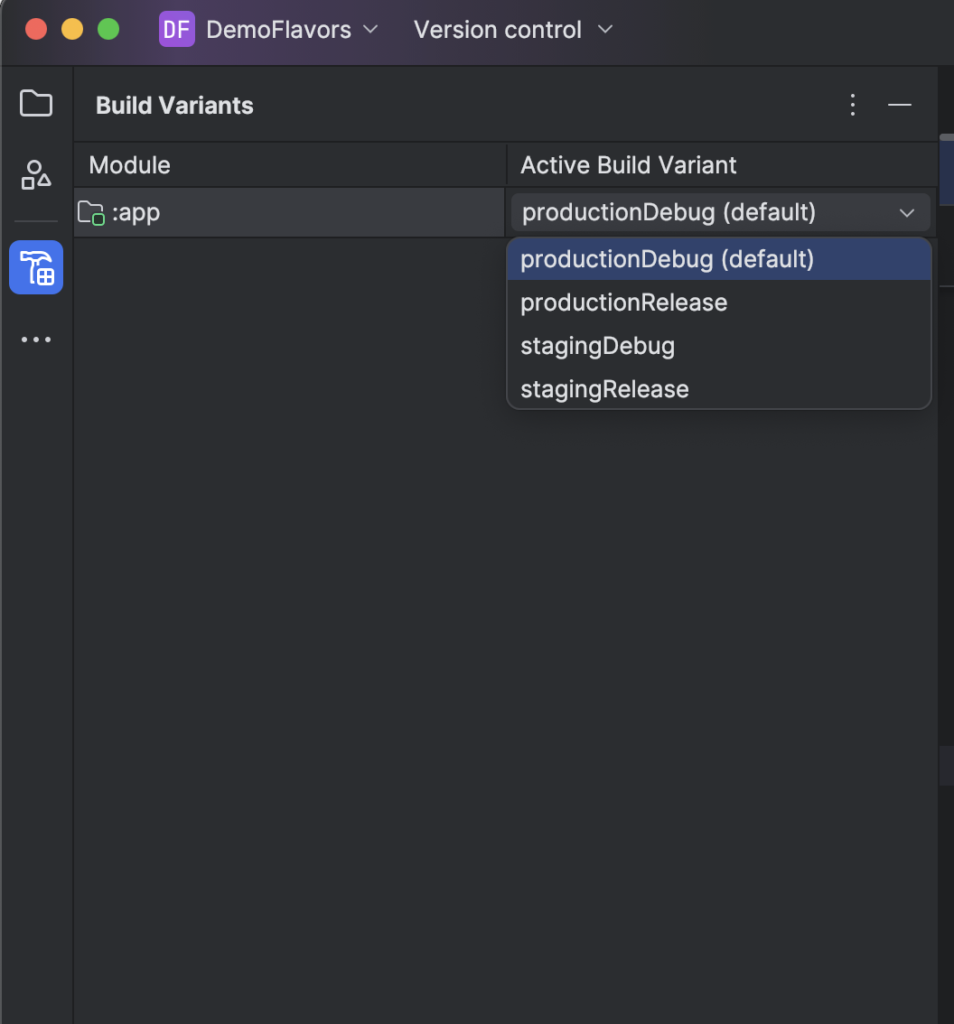
Task: Select productionRelease from the variant list
Action: pyautogui.click(x=622, y=302)
